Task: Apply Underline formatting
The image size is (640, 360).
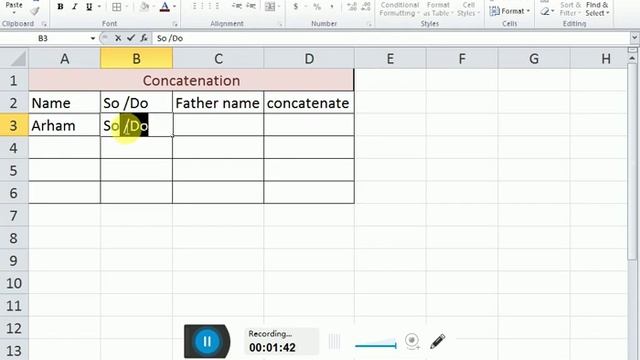Action: tap(89, 7)
